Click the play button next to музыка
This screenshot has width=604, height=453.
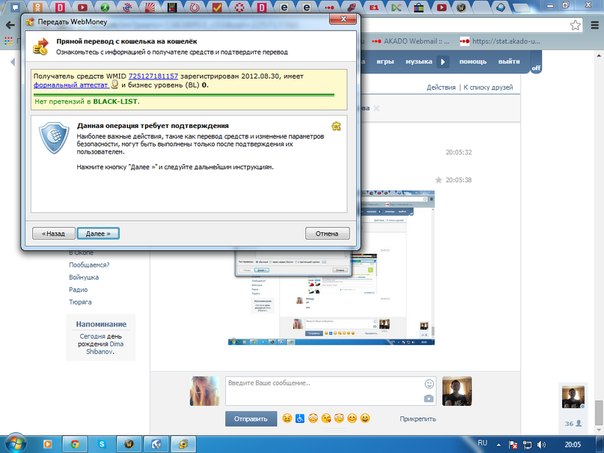coord(443,62)
